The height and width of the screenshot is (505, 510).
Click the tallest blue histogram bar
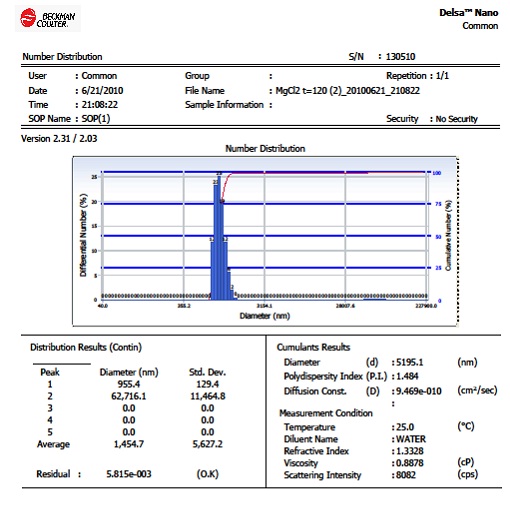219,237
